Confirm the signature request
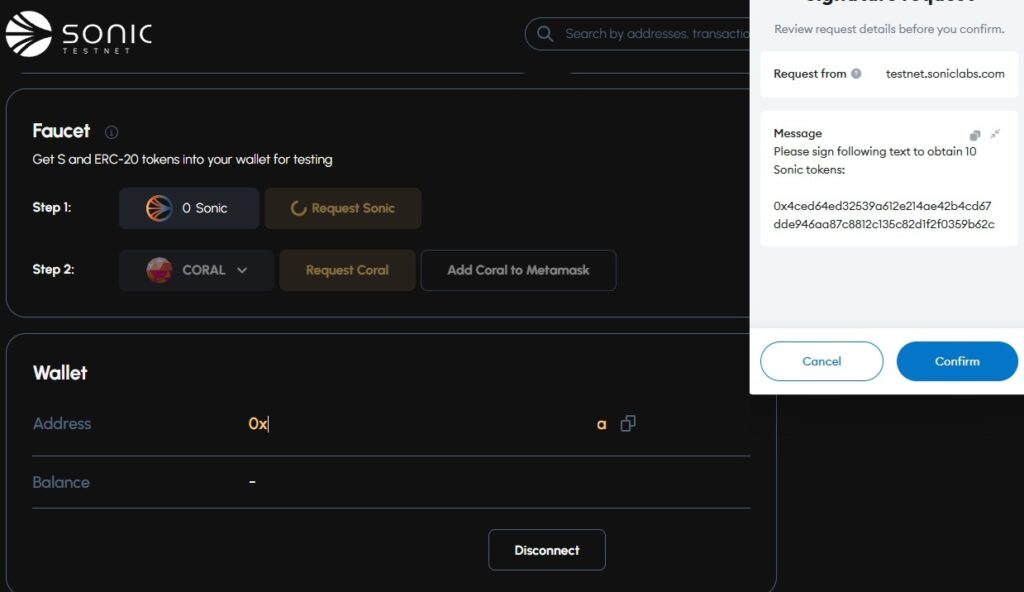The height and width of the screenshot is (592, 1024). (x=957, y=361)
